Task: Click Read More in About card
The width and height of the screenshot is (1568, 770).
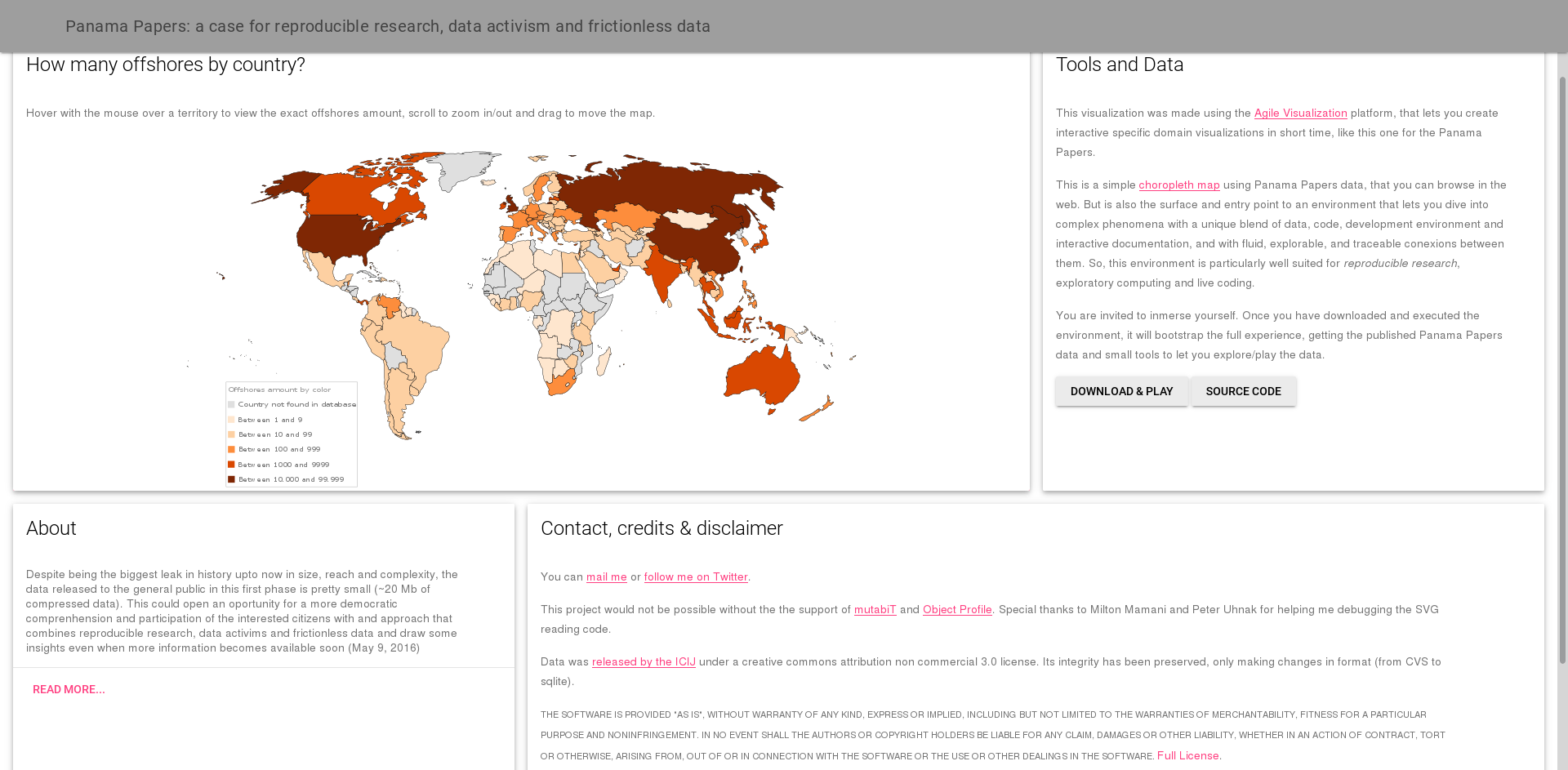Action: click(69, 690)
